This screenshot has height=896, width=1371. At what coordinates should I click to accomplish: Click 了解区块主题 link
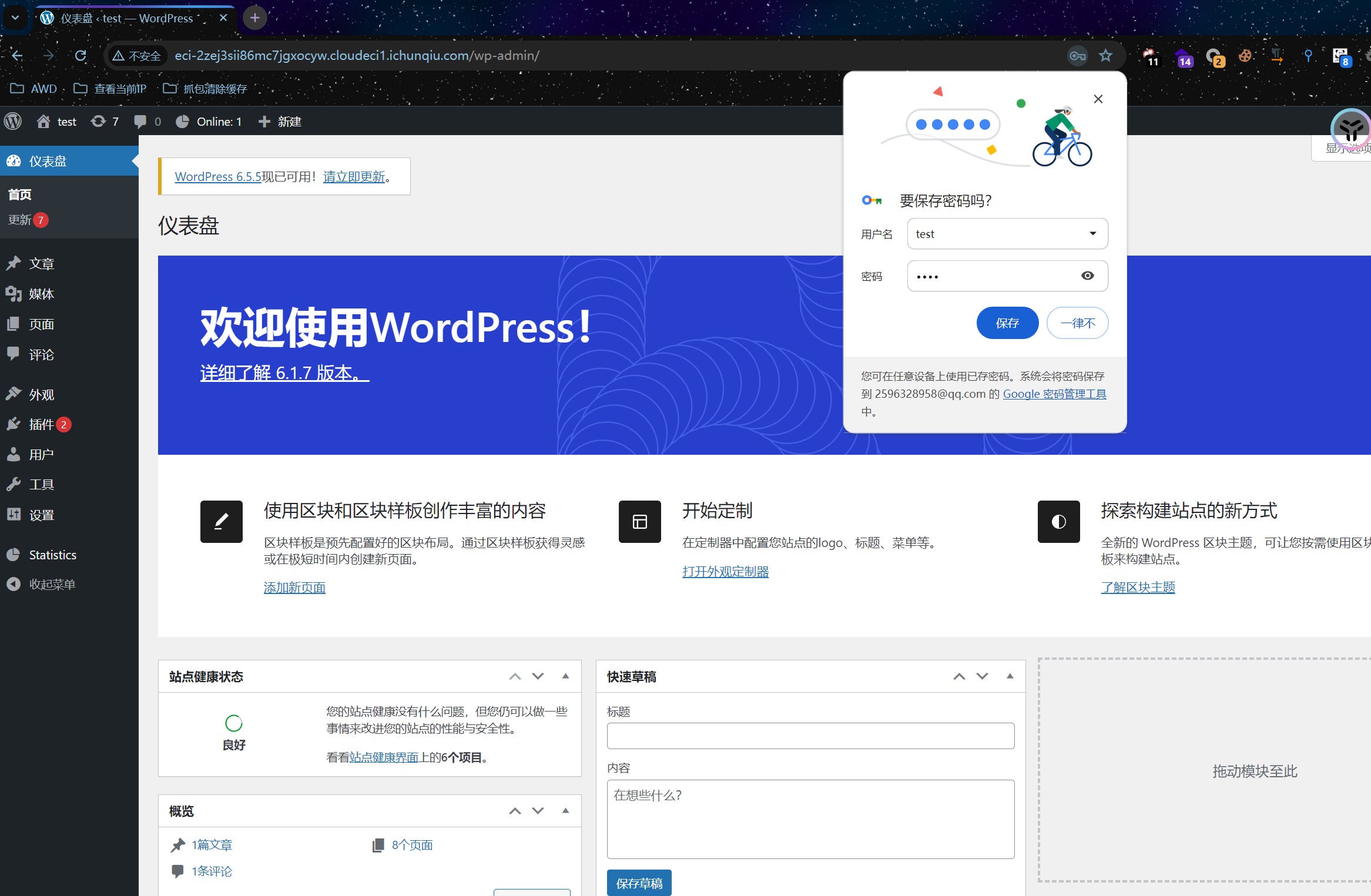pos(1138,588)
